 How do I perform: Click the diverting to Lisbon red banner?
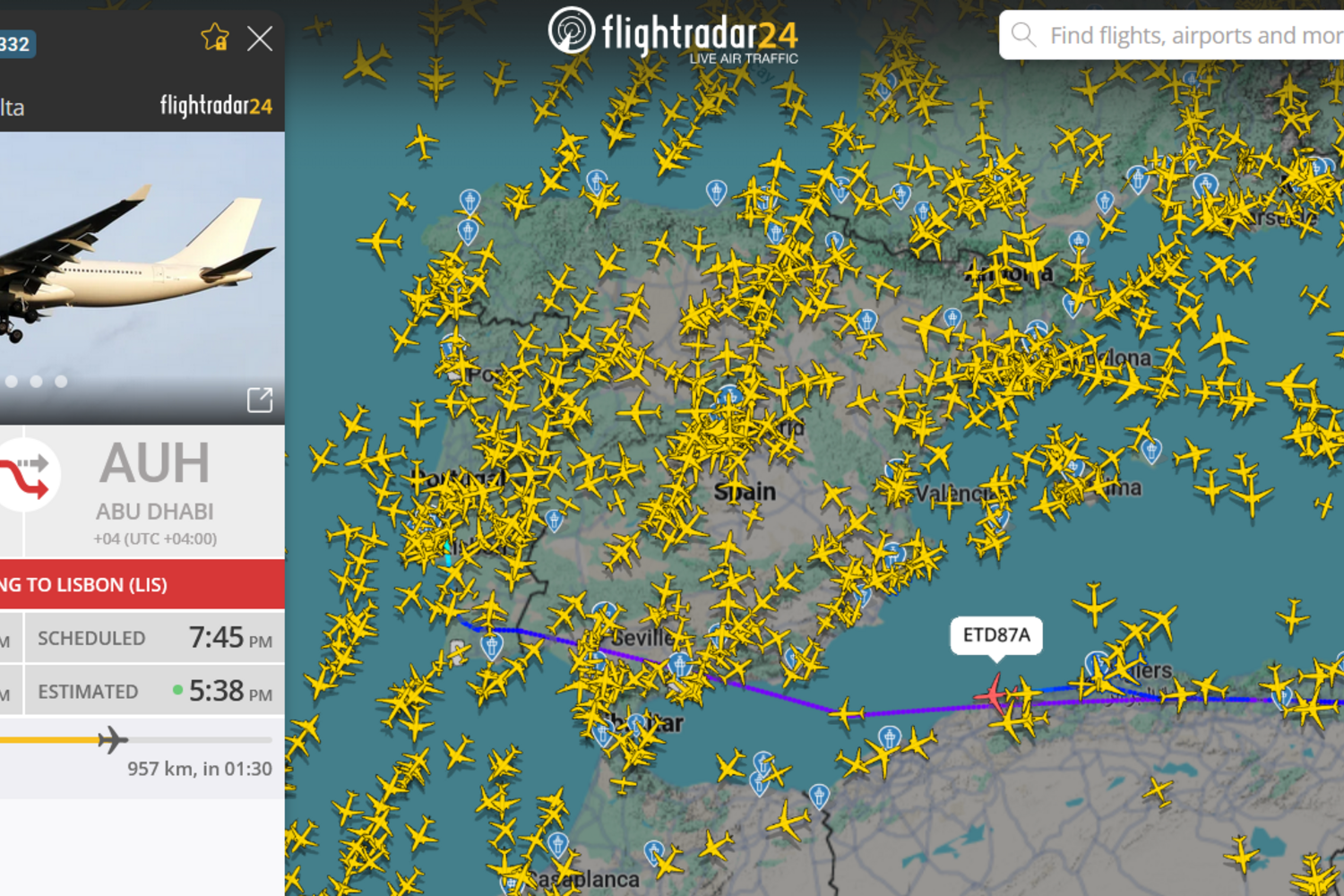(142, 584)
